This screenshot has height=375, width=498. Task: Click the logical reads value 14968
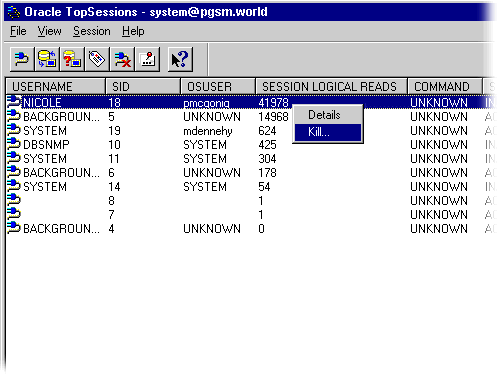point(273,117)
